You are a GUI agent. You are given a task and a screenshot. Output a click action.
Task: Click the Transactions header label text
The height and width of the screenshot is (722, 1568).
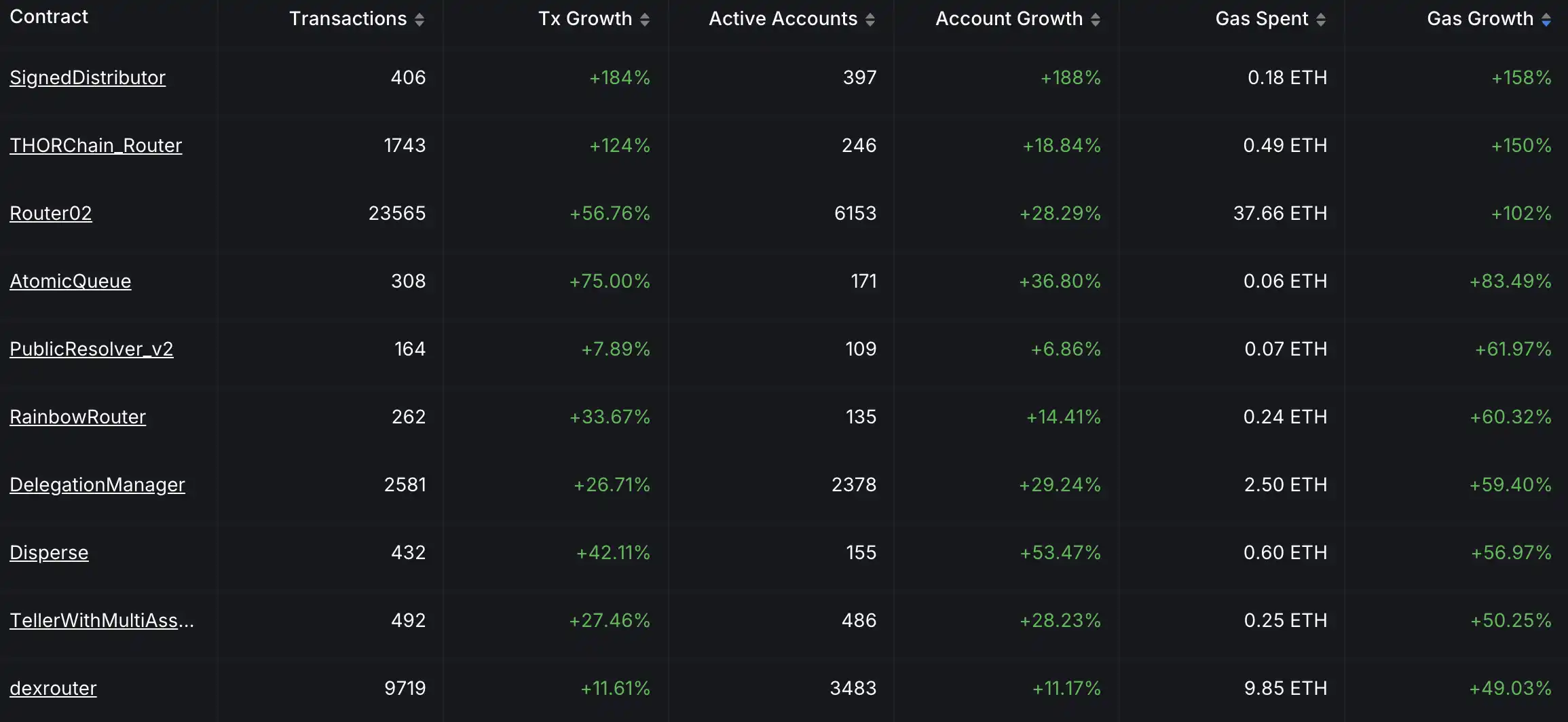[x=348, y=19]
